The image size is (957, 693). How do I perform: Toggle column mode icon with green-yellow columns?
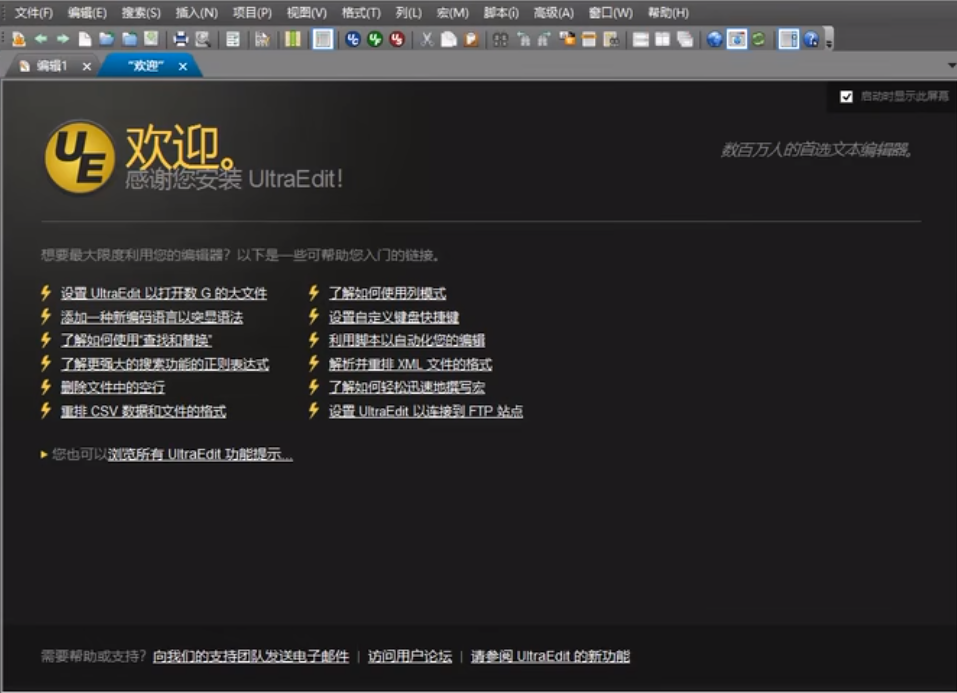tap(293, 39)
